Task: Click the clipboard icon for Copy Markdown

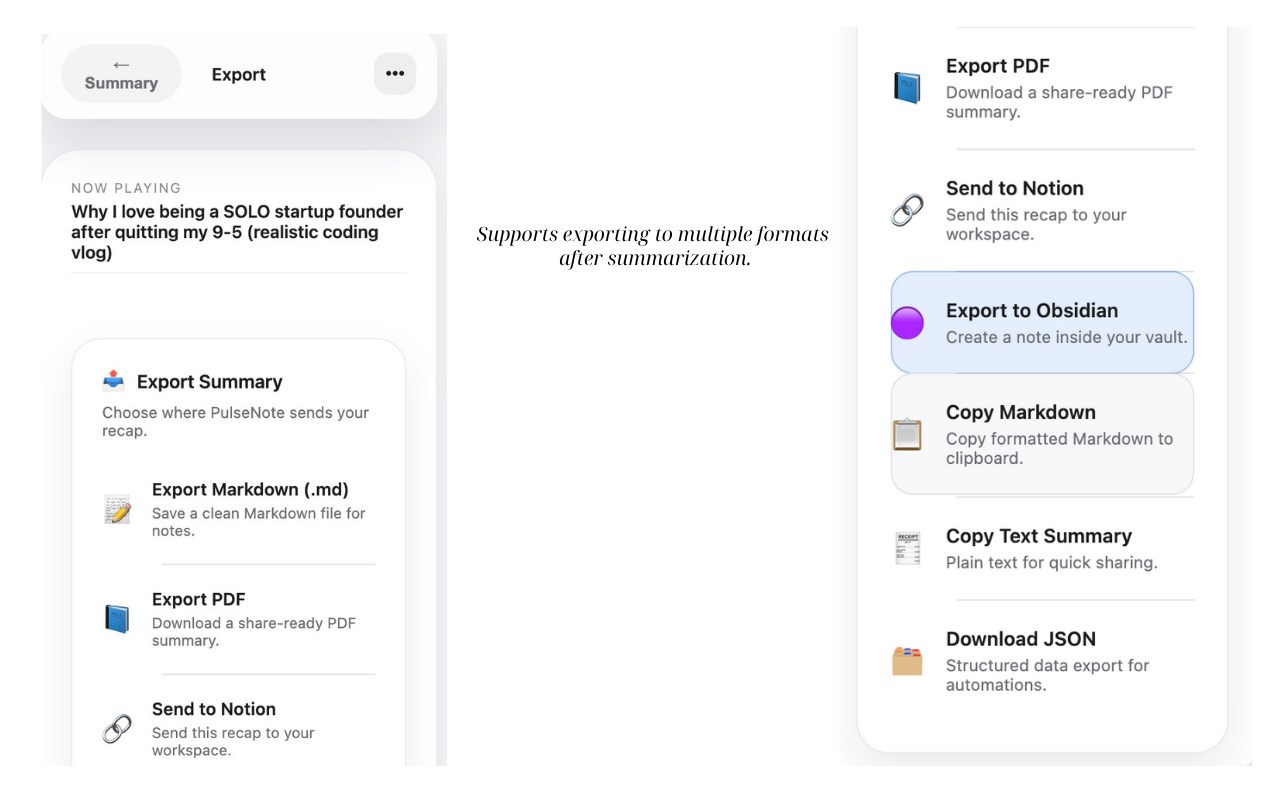Action: pos(907,434)
